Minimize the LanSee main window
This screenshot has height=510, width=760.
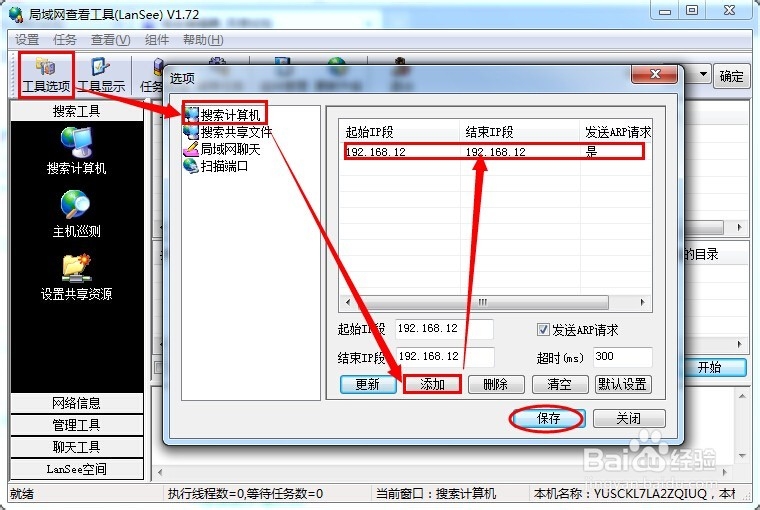coord(665,11)
